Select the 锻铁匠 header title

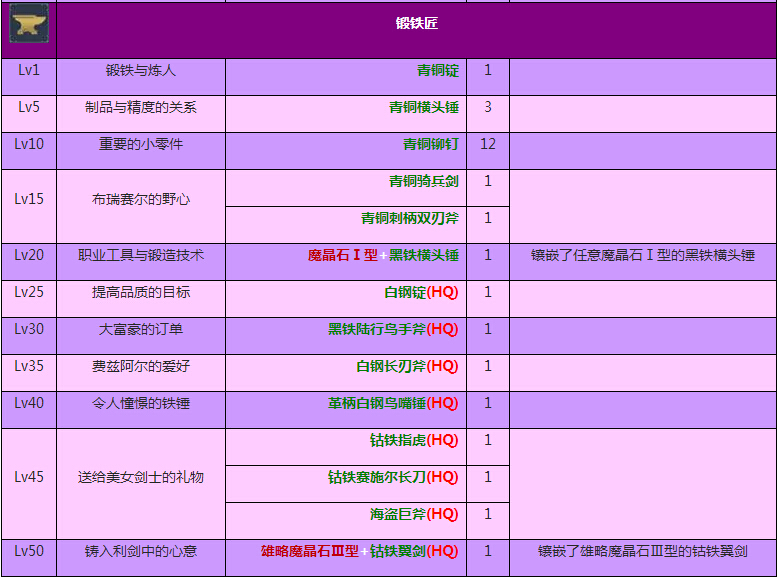(417, 23)
